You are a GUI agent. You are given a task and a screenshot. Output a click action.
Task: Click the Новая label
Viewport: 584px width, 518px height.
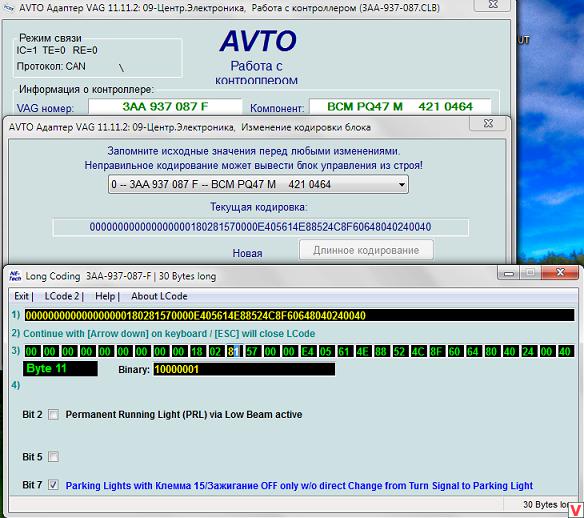[x=247, y=253]
